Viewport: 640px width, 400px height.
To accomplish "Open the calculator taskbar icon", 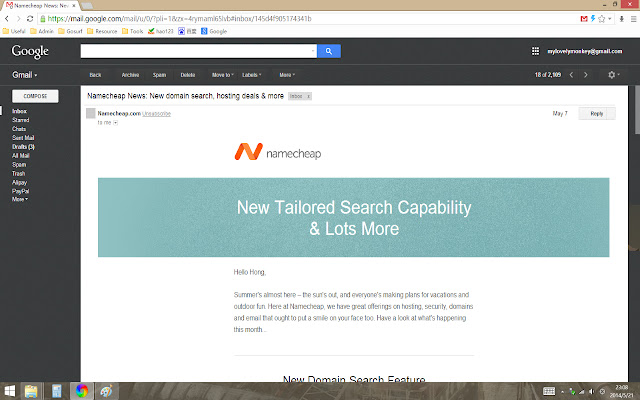I will click(x=57, y=391).
